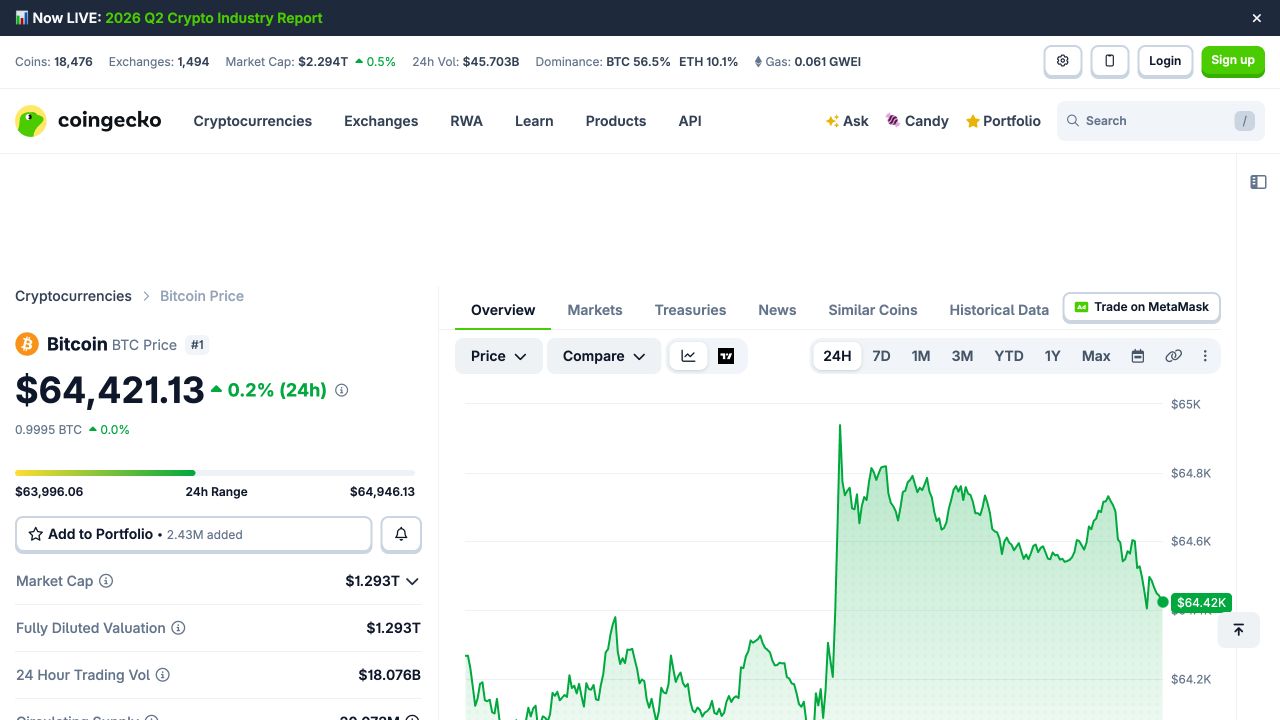Select the 3M time range
1280x720 pixels.
coord(962,356)
